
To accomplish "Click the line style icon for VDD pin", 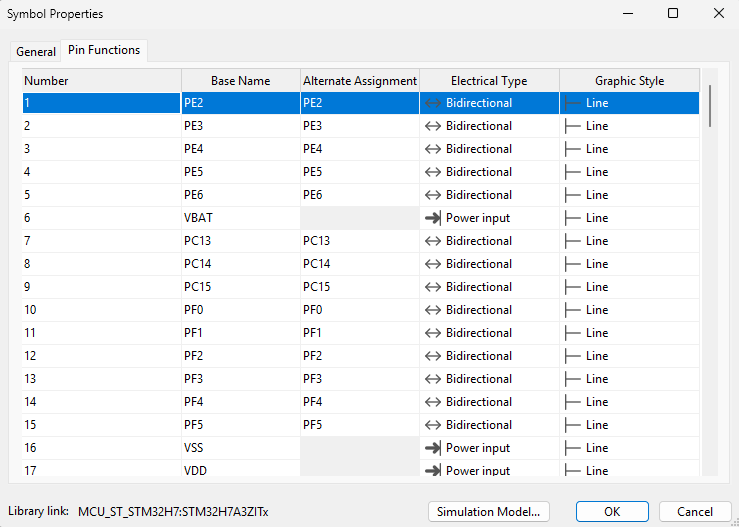I will 572,470.
